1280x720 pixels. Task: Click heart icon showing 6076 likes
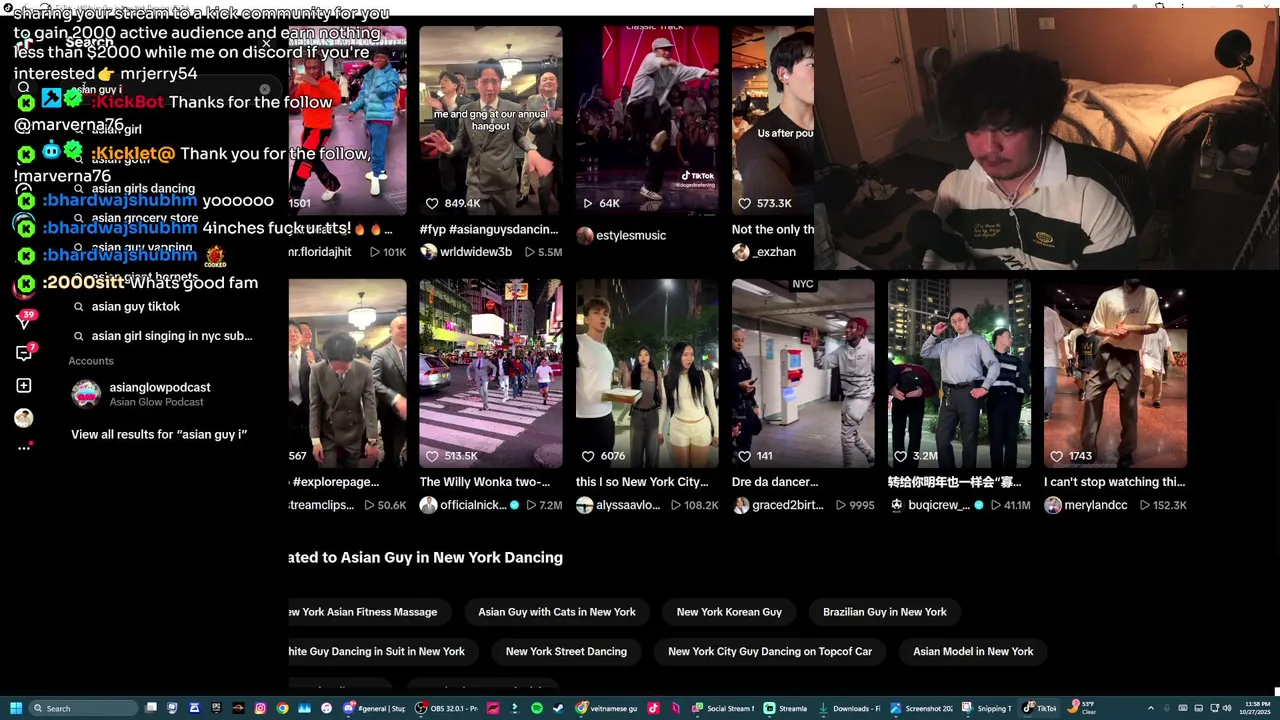588,456
